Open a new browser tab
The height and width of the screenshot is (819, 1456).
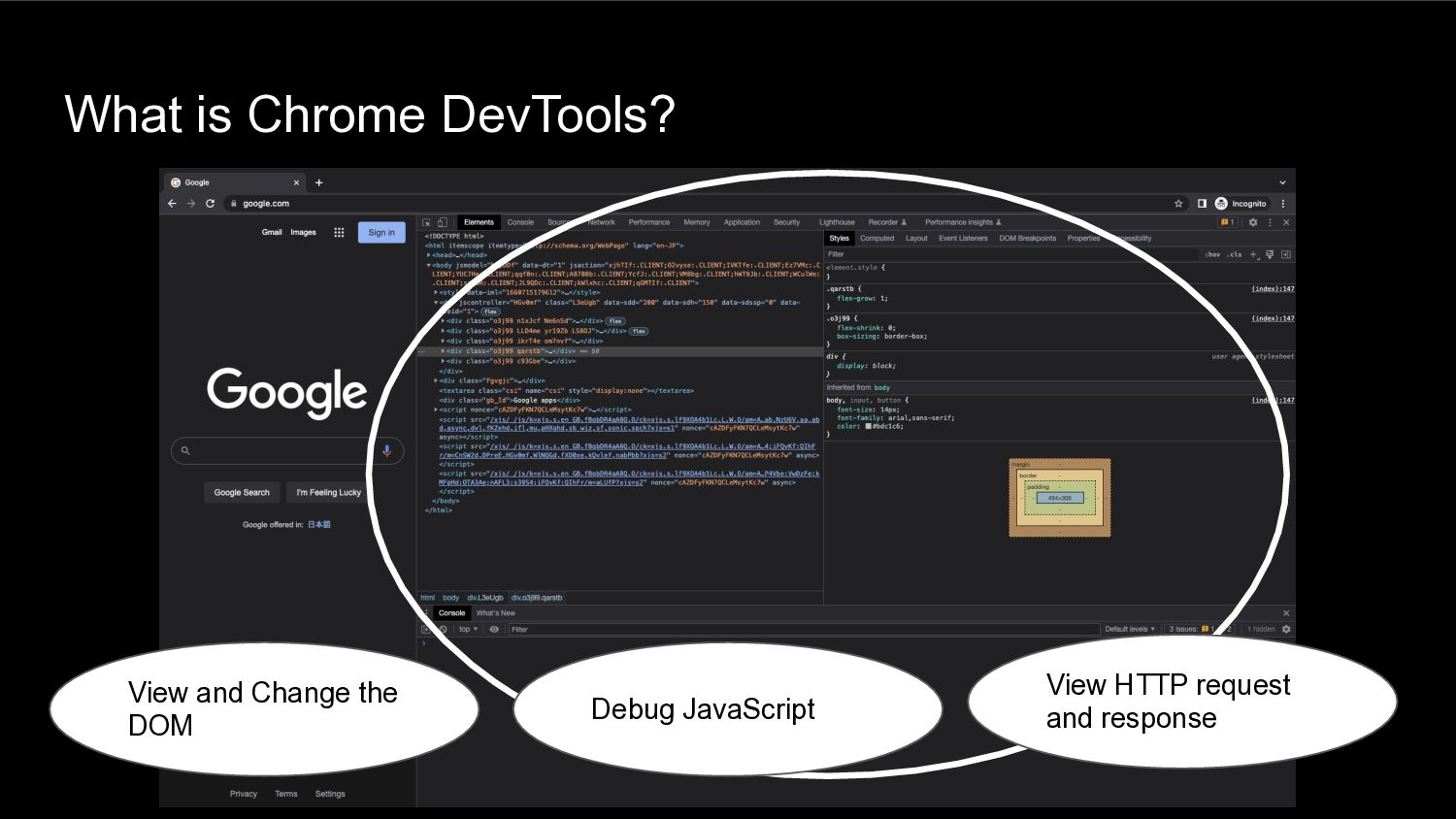pos(318,182)
